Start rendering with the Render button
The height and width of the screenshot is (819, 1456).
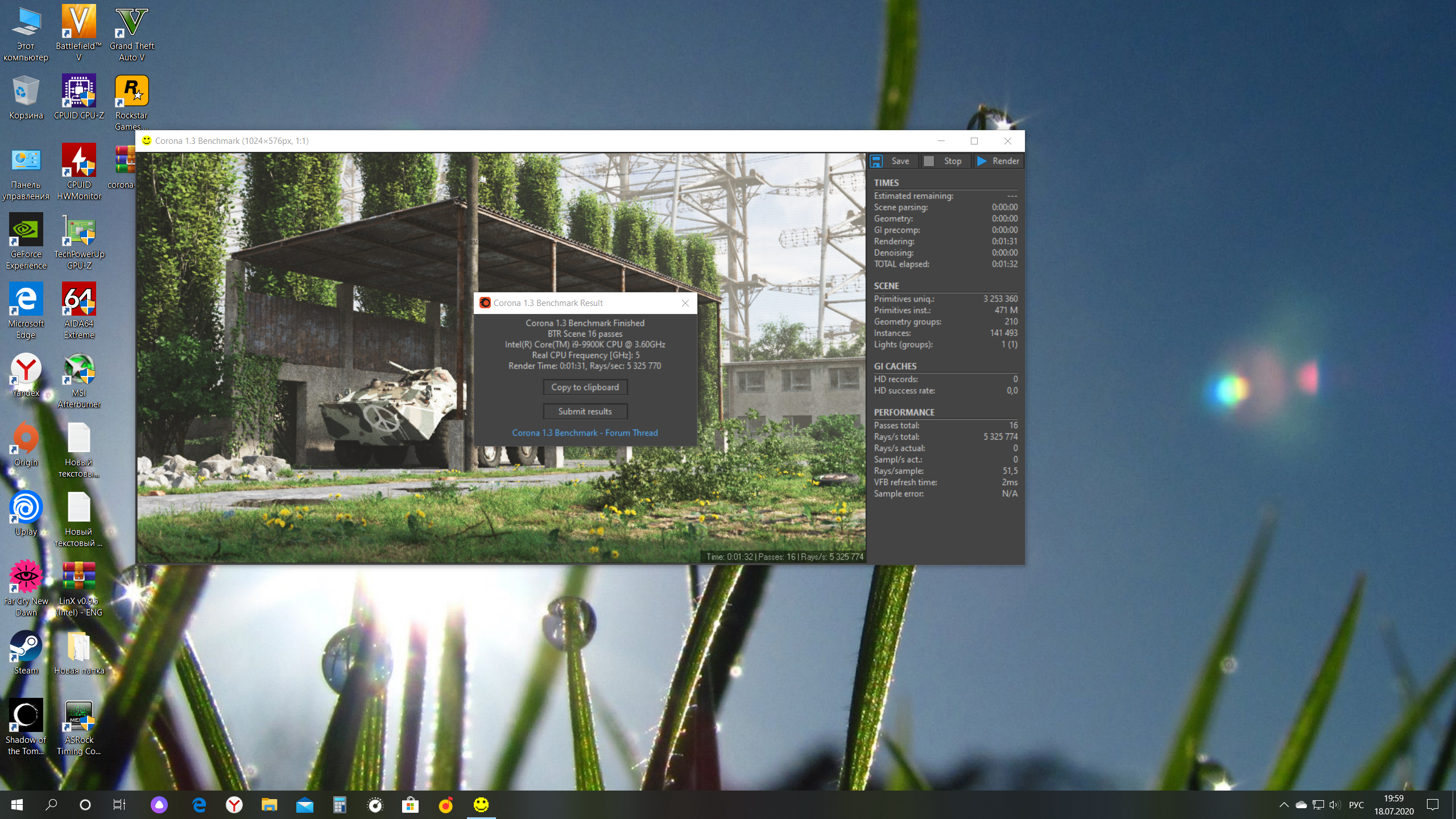pyautogui.click(x=999, y=161)
